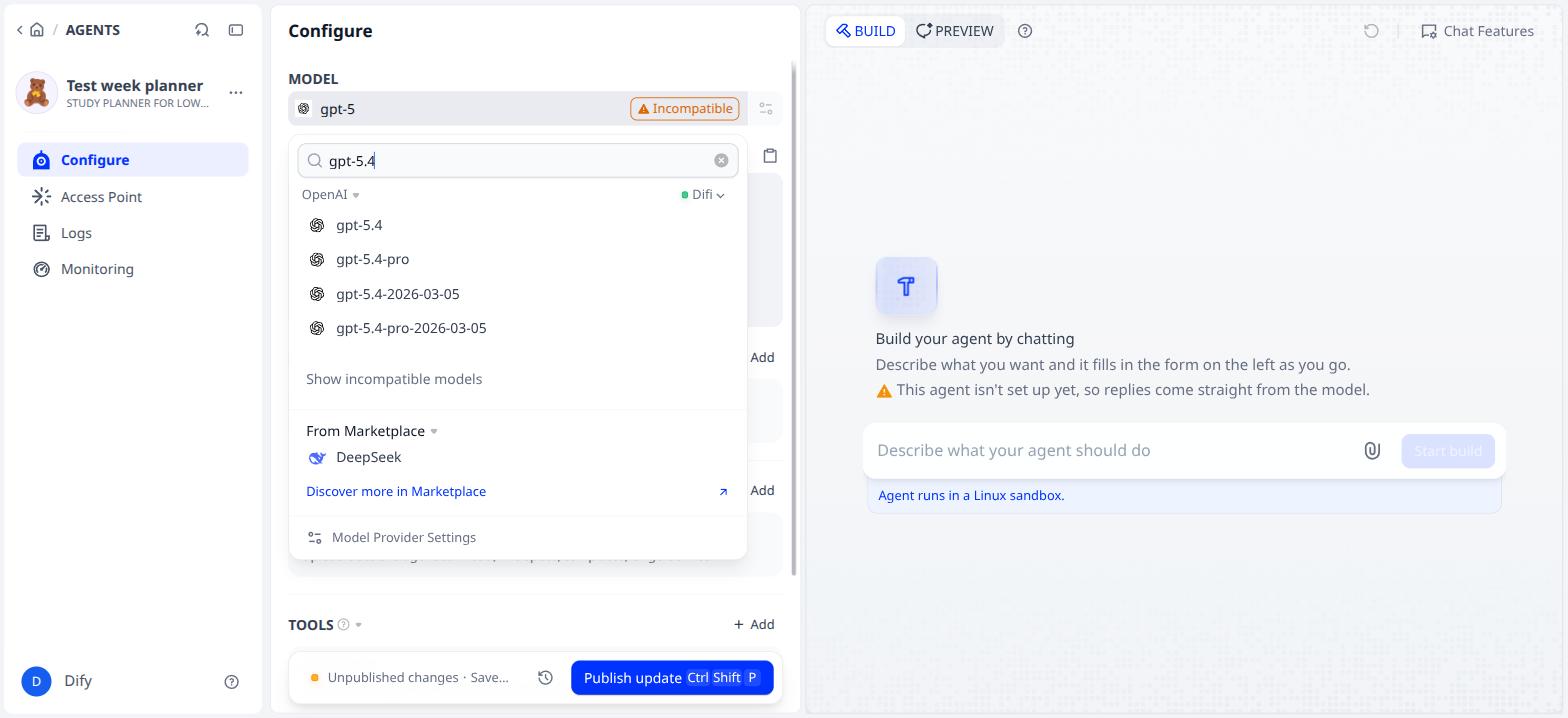This screenshot has height=718, width=1568.
Task: Open the gpt-5 model selector dropdown
Action: pyautogui.click(x=517, y=108)
